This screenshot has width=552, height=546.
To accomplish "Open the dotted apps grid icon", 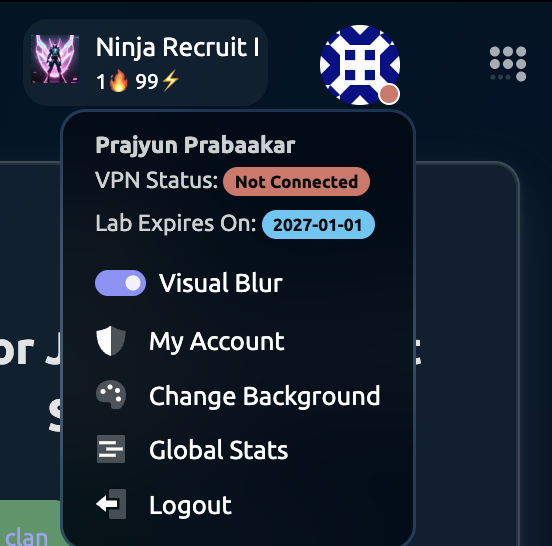I will [508, 64].
